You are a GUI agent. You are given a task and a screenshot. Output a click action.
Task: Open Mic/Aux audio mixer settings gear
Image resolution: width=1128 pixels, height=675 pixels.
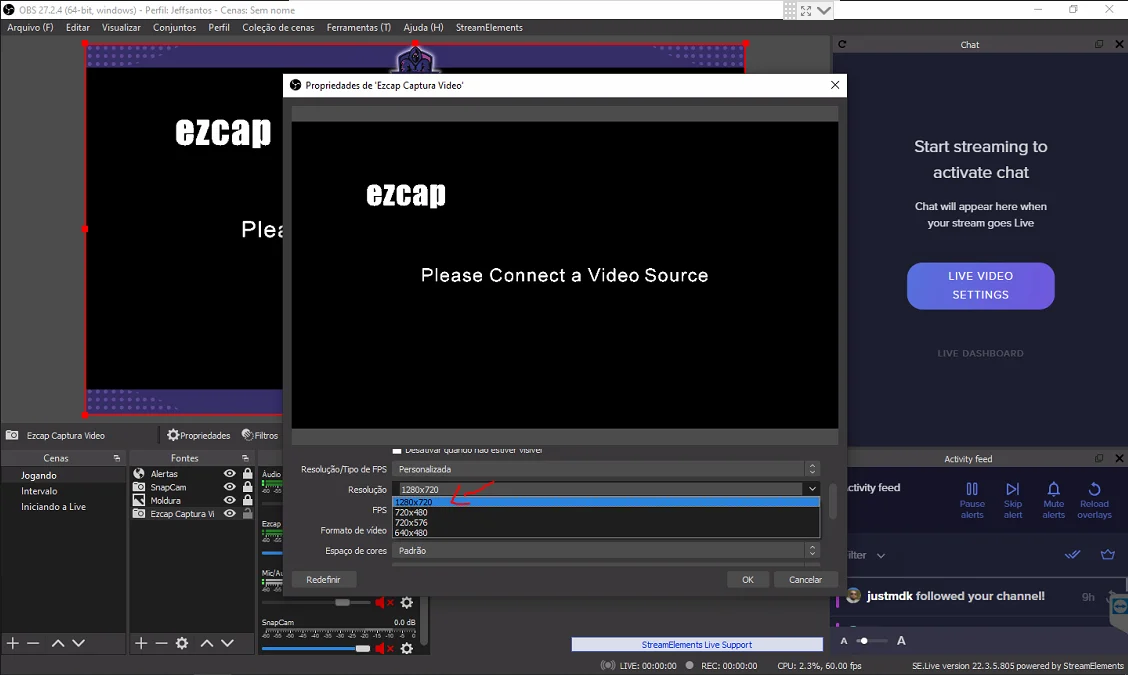pyautogui.click(x=406, y=602)
